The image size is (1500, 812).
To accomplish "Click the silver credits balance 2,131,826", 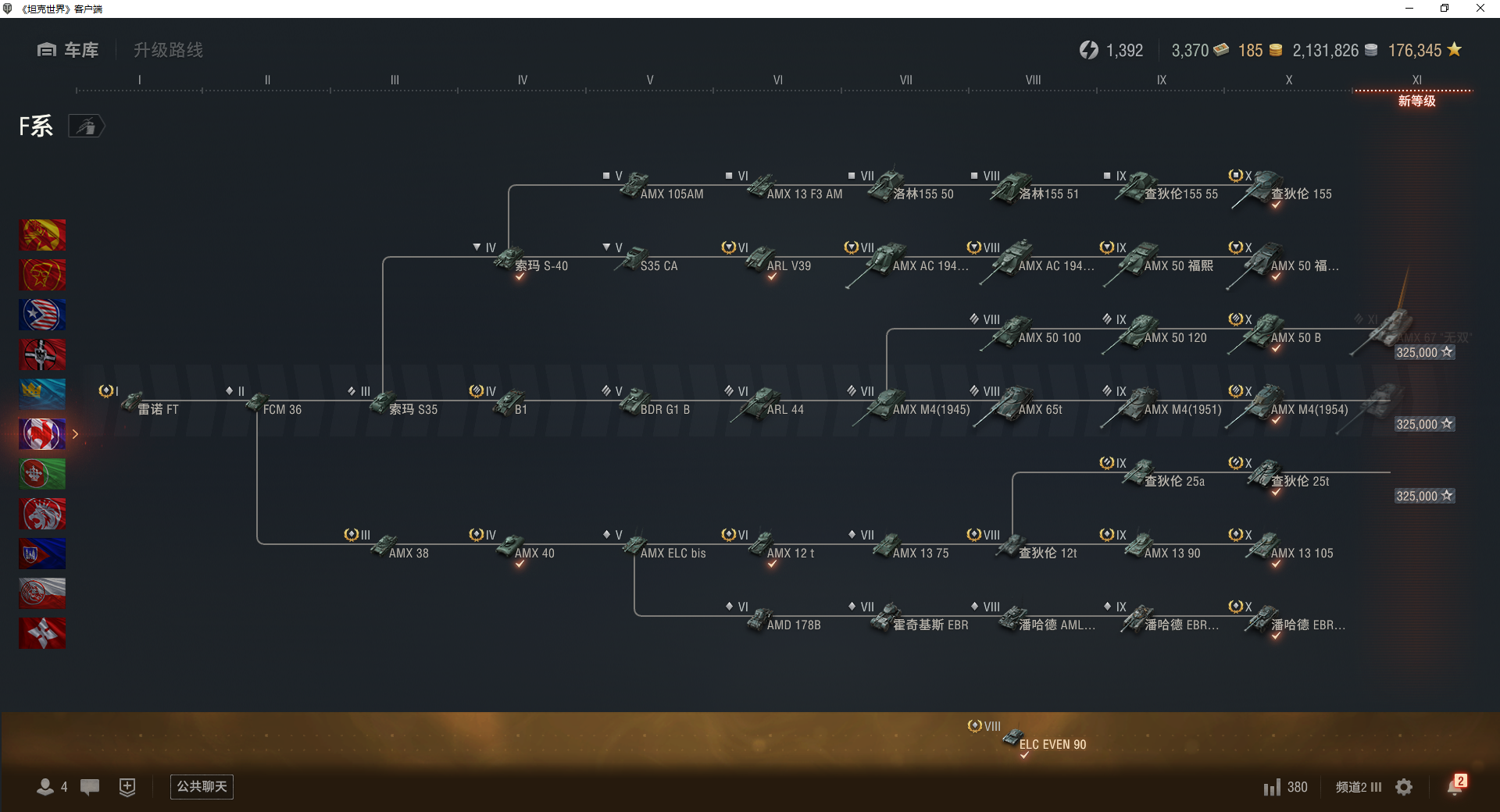I will coord(1334,50).
